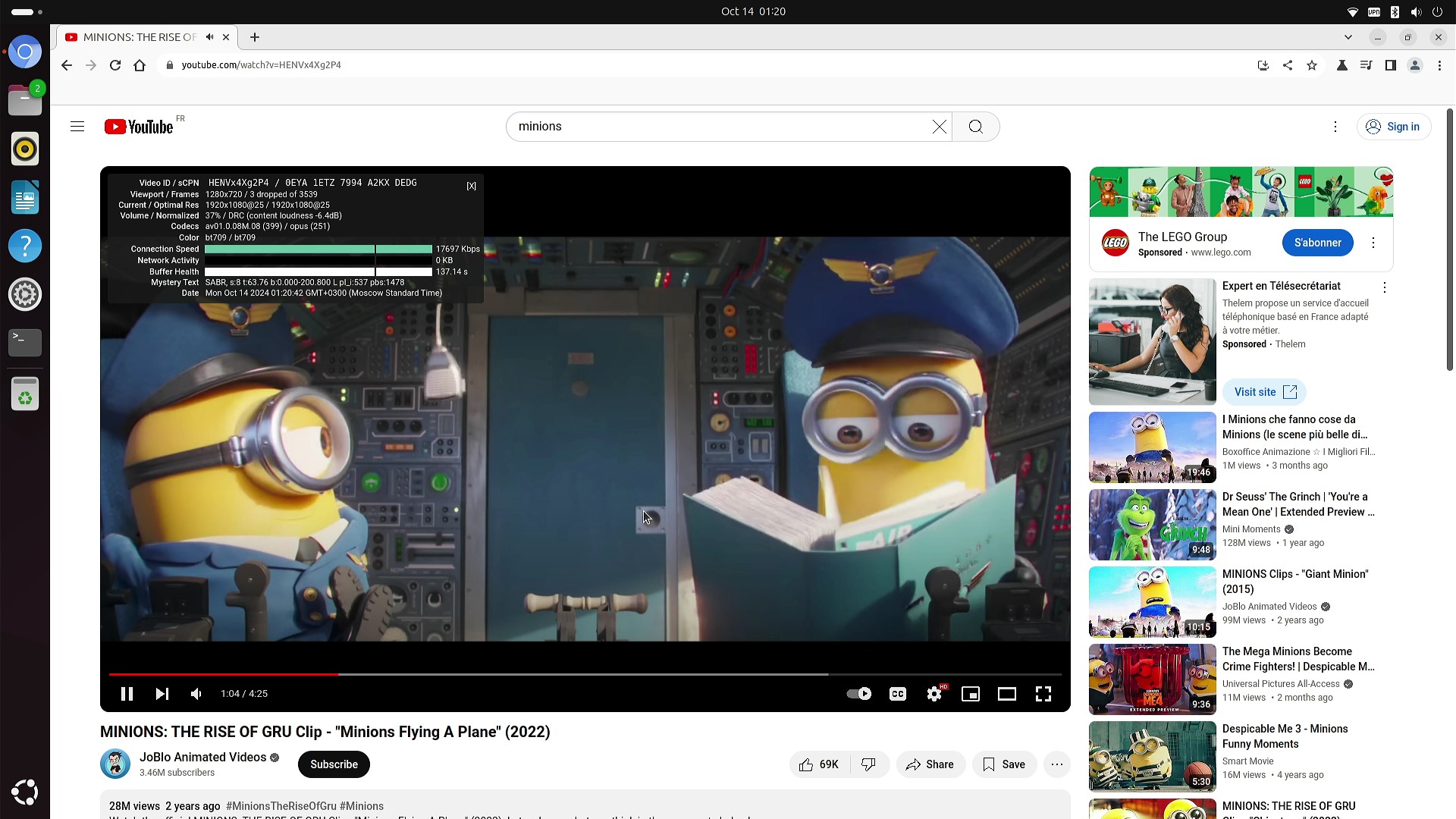The height and width of the screenshot is (819, 1456).
Task: Skip to the next video
Action: pyautogui.click(x=162, y=694)
